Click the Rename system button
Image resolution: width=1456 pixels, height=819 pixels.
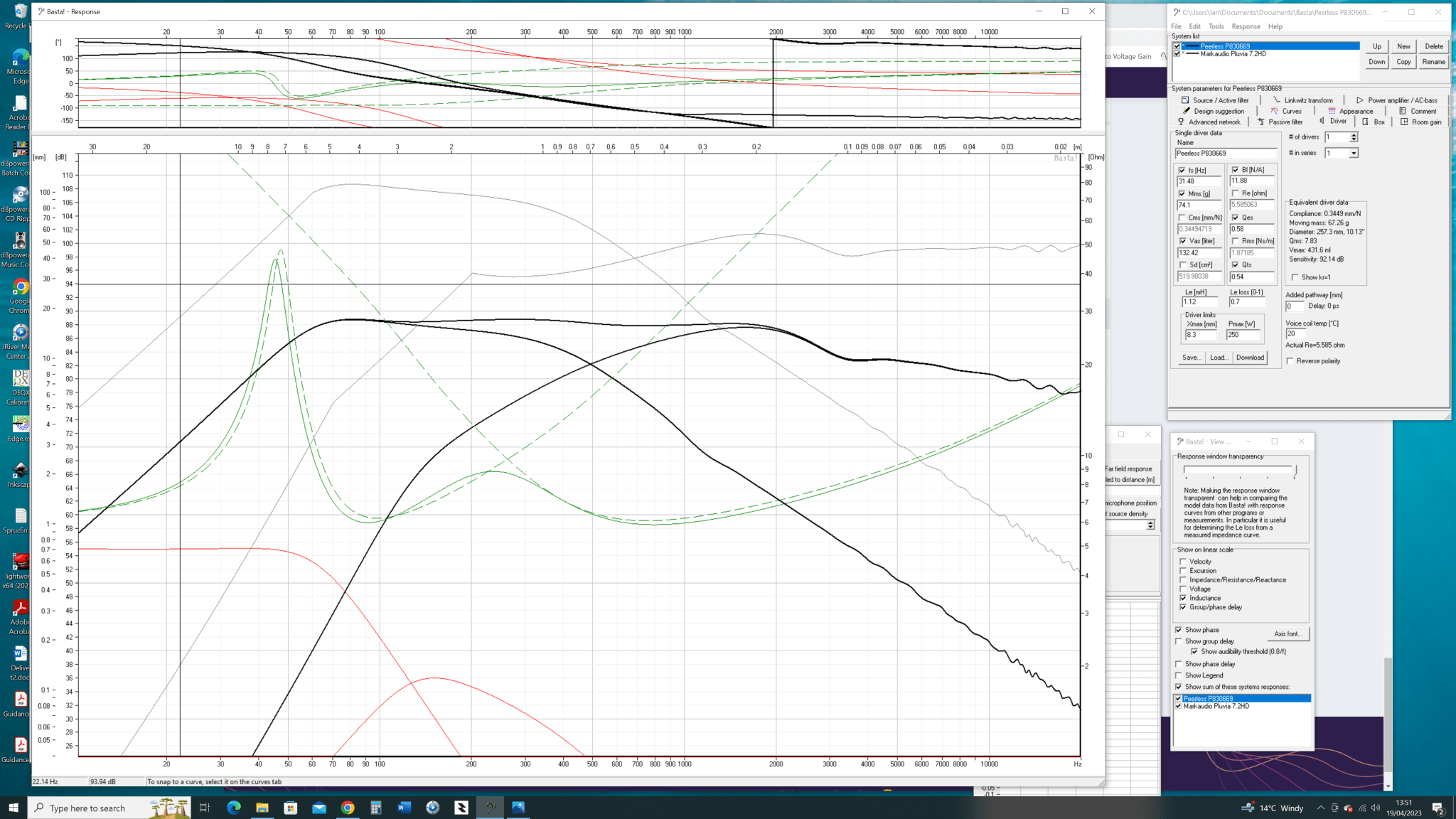pyautogui.click(x=1433, y=62)
